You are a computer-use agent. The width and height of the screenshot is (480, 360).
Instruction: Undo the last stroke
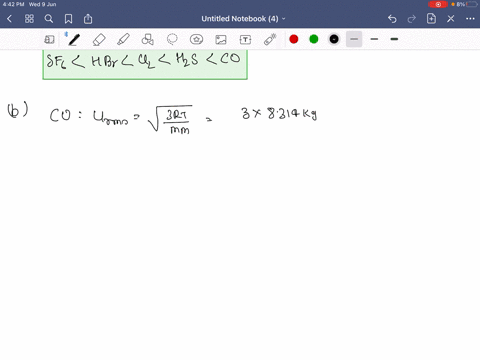(392, 19)
